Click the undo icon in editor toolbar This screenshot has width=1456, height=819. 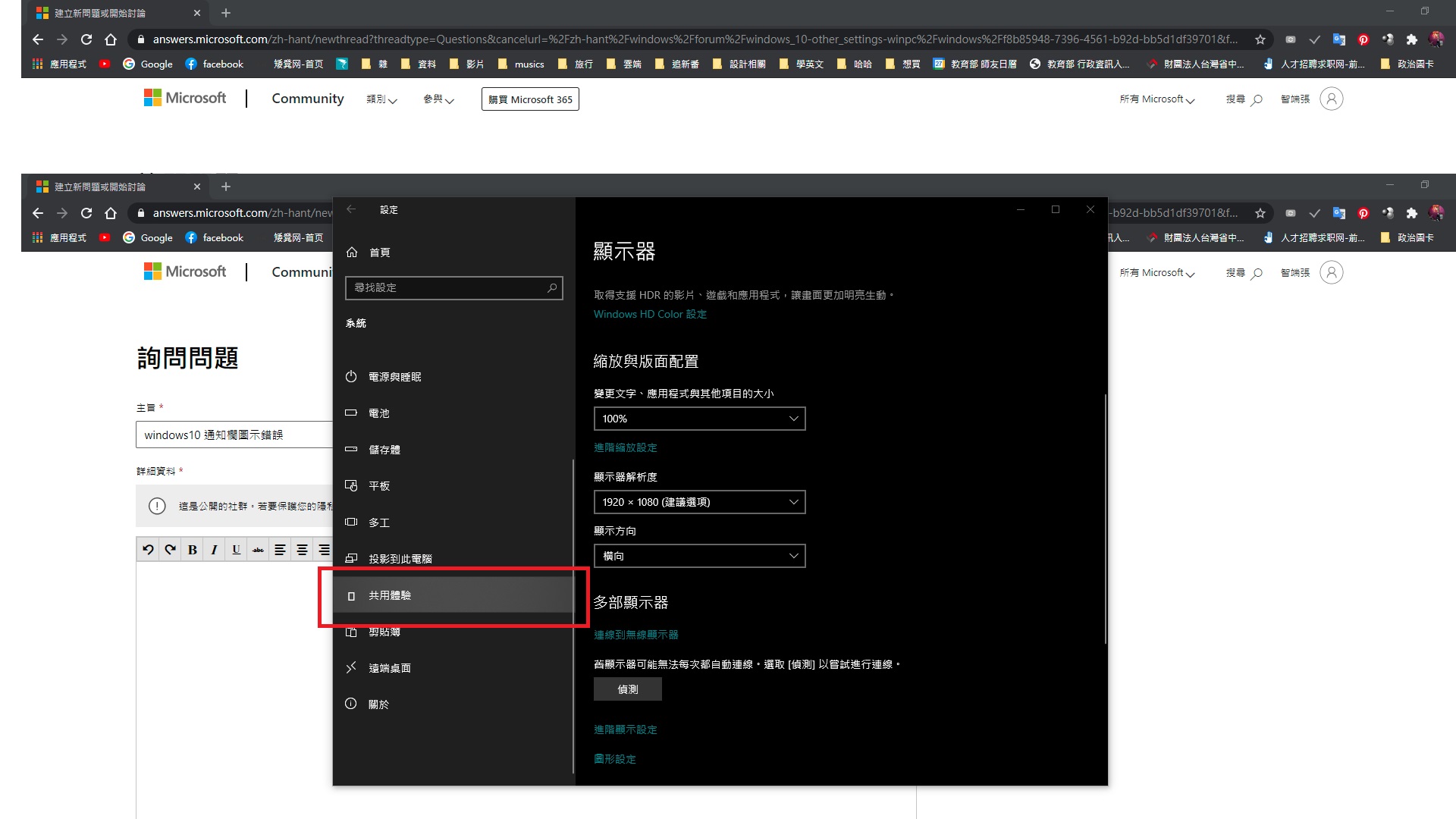149,550
